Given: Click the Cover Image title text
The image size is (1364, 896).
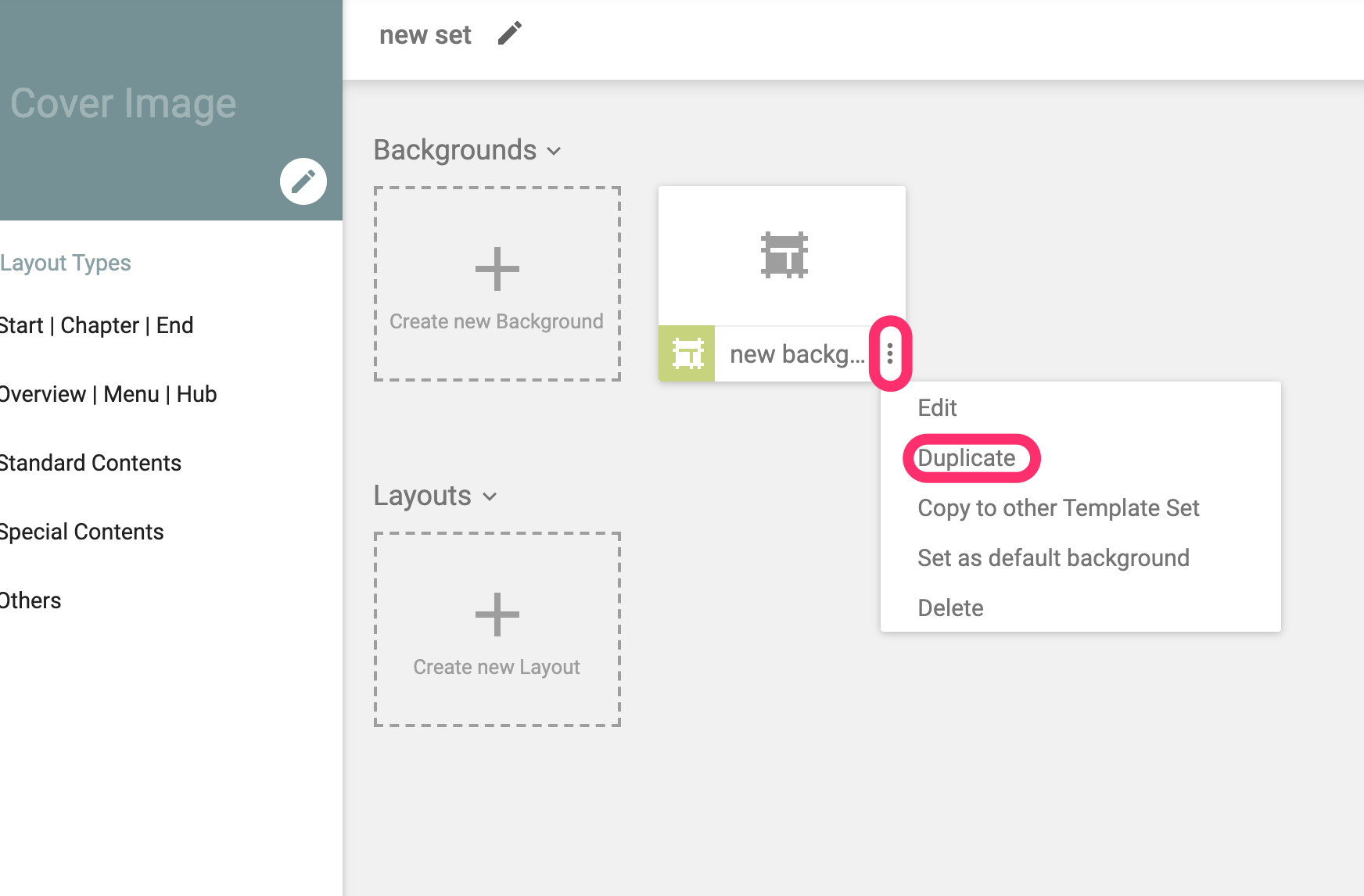Looking at the screenshot, I should (x=123, y=104).
